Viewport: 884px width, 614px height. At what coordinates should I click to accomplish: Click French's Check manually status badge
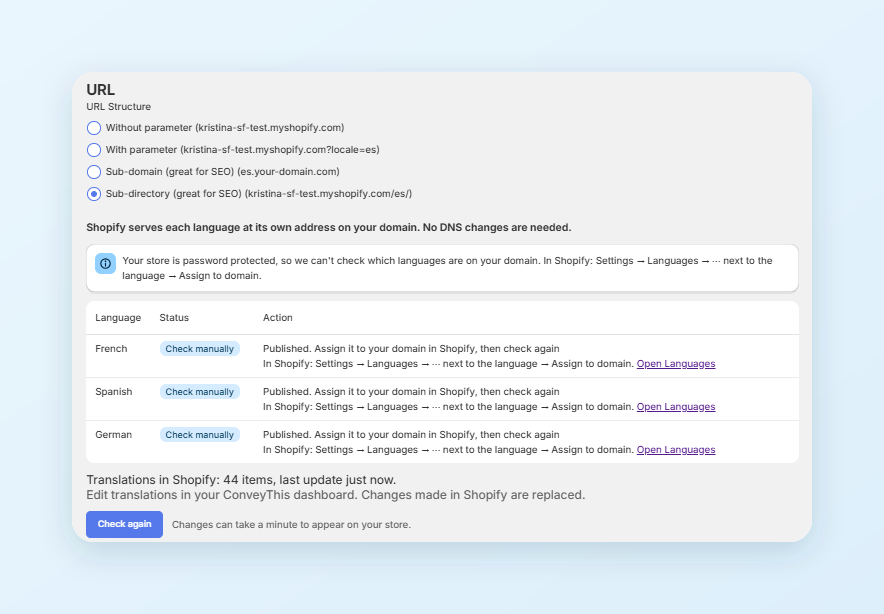[x=200, y=348]
